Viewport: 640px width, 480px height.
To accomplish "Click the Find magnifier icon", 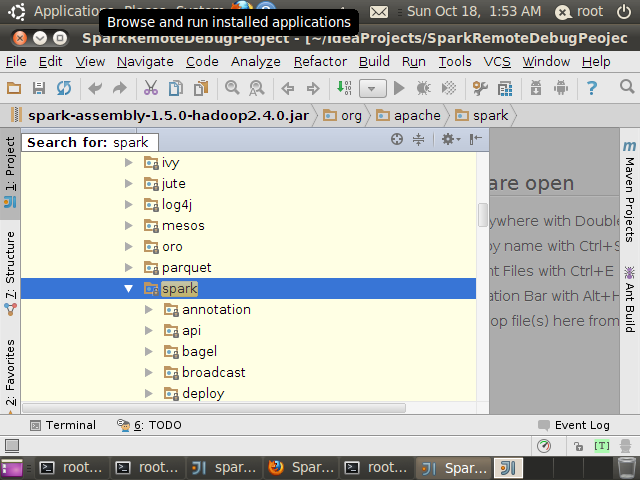I will (232, 88).
